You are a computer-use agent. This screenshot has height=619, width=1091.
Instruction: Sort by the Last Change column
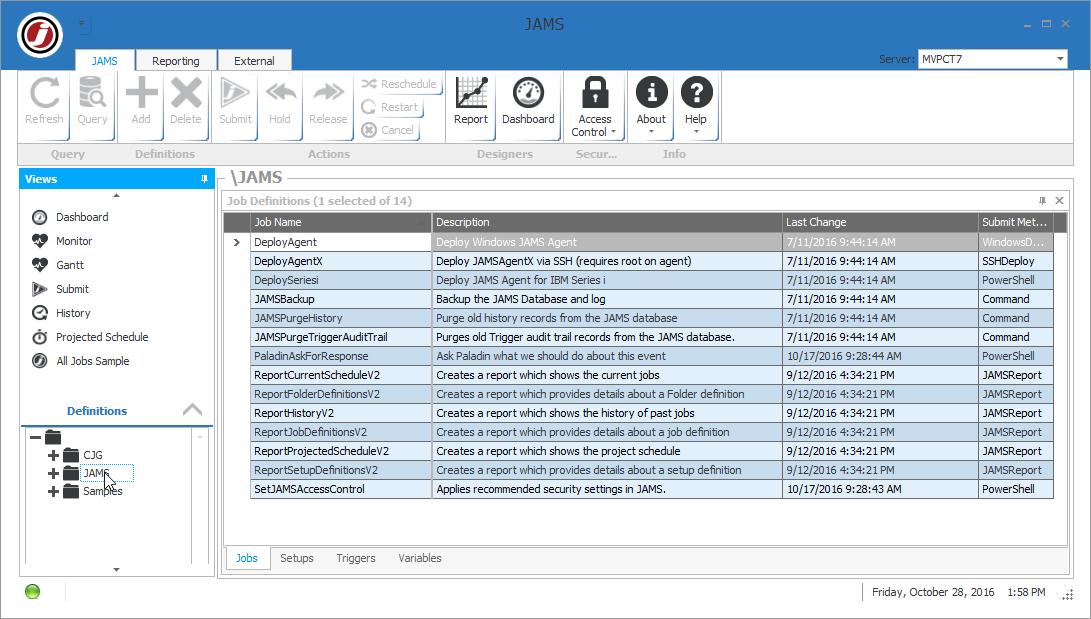pos(879,223)
